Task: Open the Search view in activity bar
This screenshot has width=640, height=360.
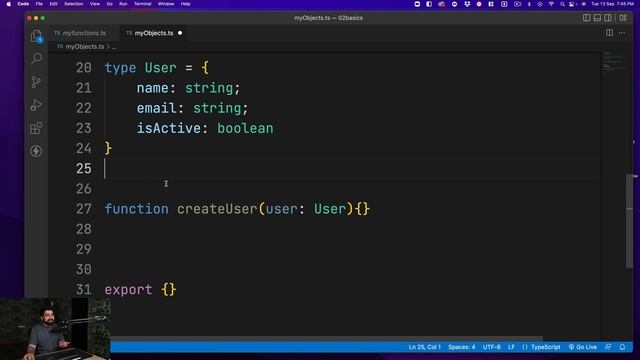Action: tap(36, 58)
